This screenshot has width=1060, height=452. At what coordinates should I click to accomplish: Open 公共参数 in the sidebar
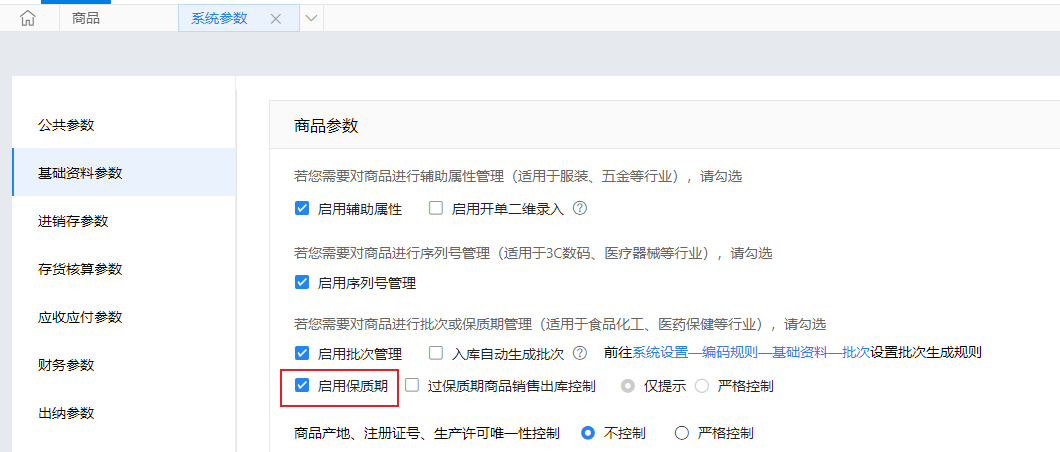[124, 125]
